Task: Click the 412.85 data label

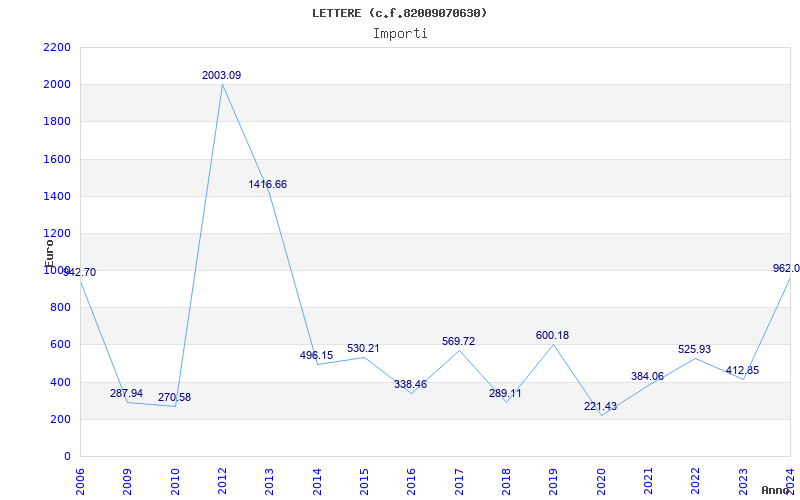Action: pyautogui.click(x=742, y=370)
